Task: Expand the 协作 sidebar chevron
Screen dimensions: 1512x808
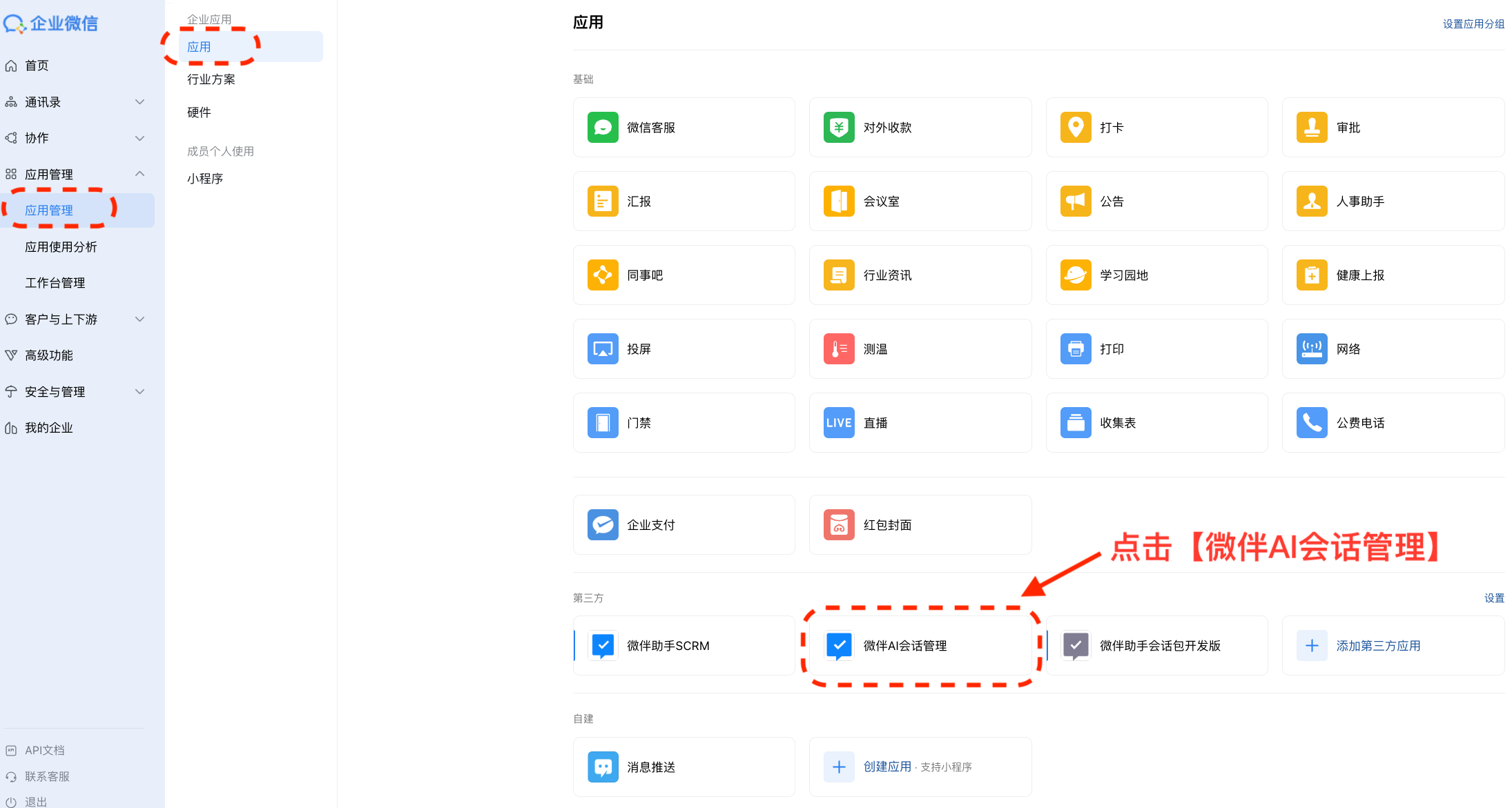Action: (140, 138)
